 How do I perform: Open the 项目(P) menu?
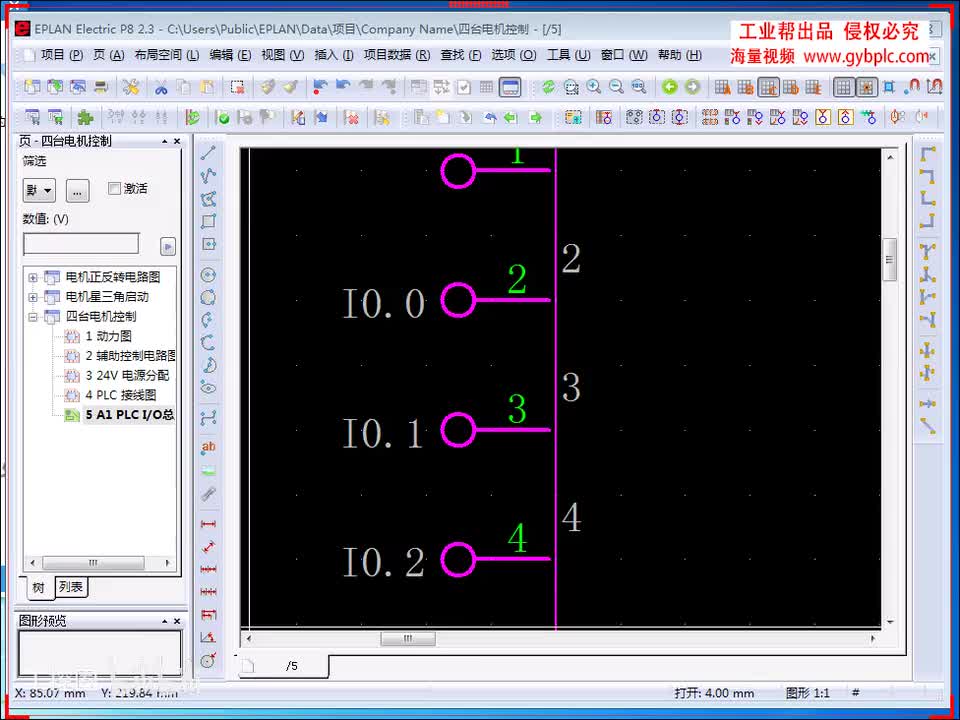[x=62, y=55]
